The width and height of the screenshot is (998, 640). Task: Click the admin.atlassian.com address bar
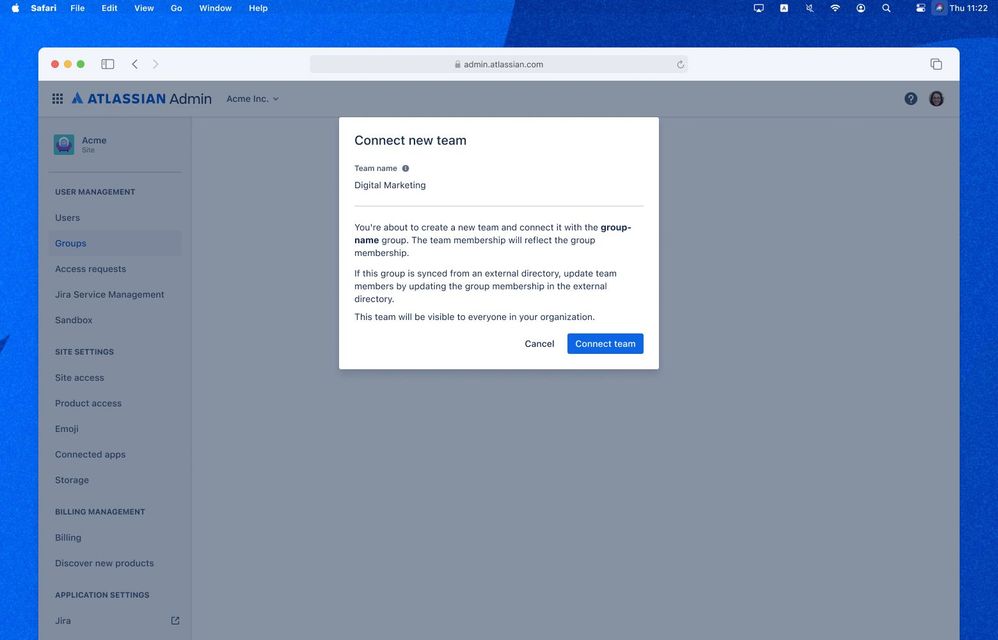(x=499, y=64)
